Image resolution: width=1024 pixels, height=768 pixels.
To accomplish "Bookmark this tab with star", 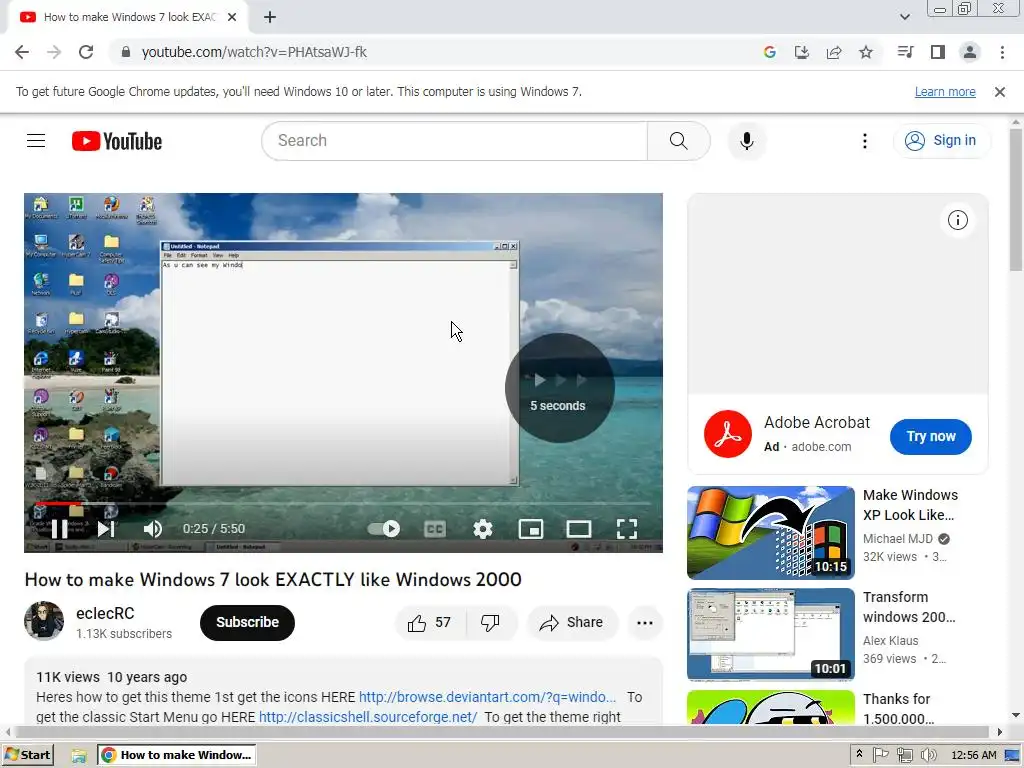I will pos(866,52).
